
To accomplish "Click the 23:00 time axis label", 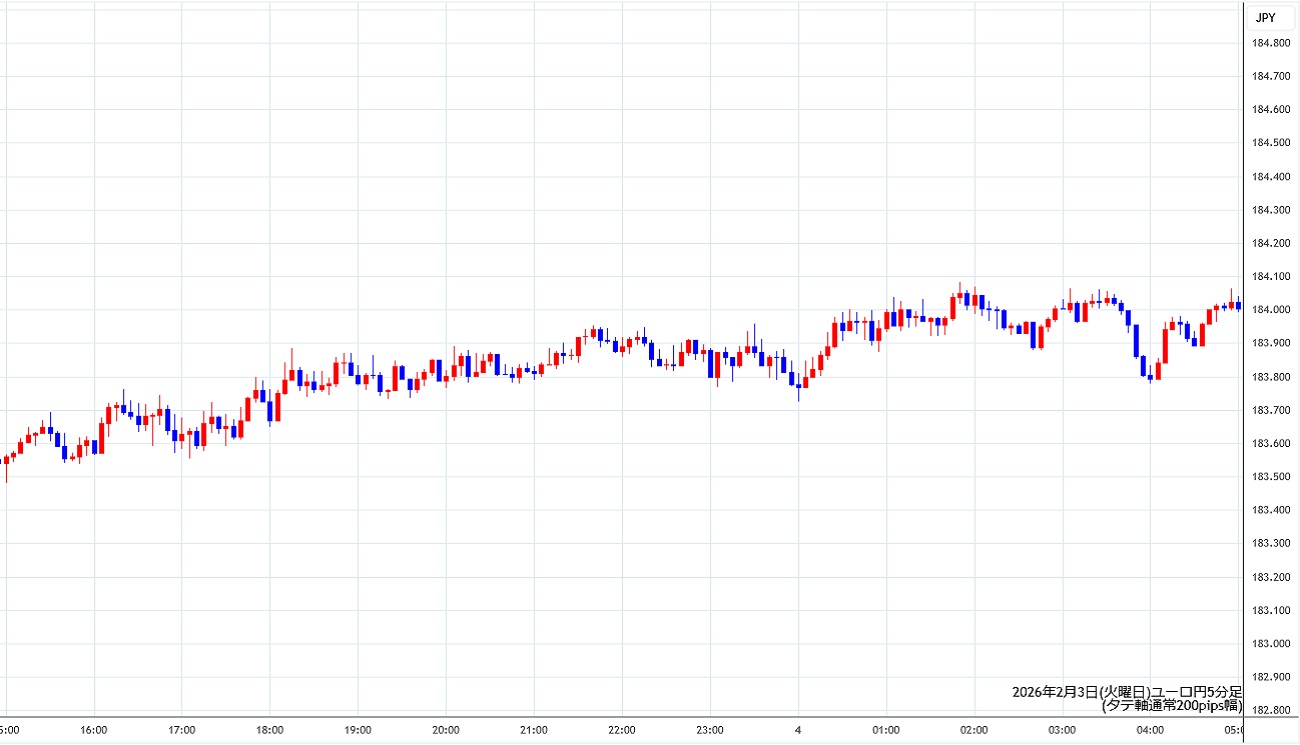I will [710, 730].
